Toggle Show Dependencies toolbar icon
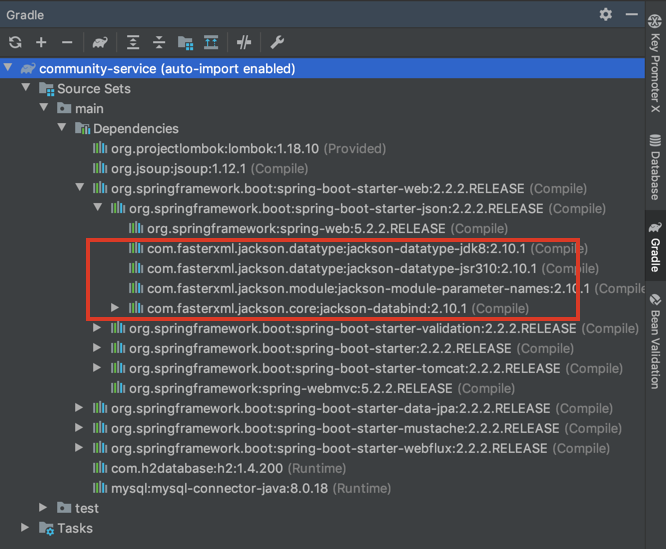 tap(211, 42)
